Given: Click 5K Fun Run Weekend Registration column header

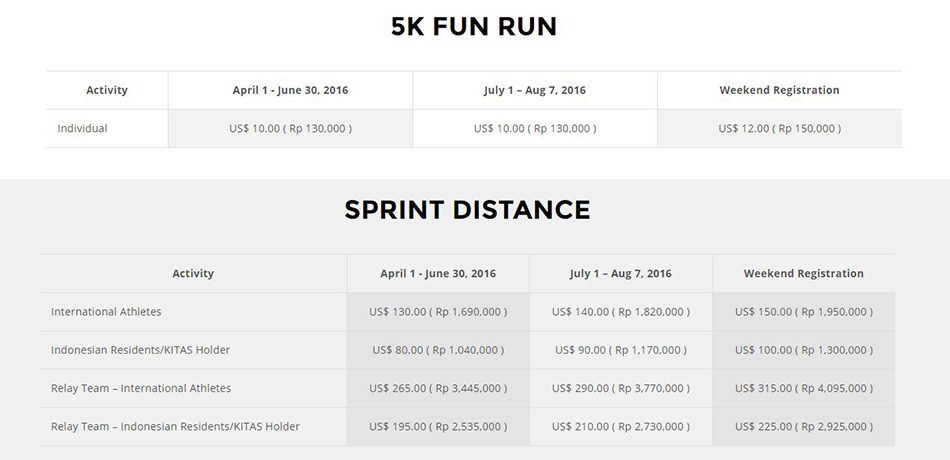Looking at the screenshot, I should 779,90.
